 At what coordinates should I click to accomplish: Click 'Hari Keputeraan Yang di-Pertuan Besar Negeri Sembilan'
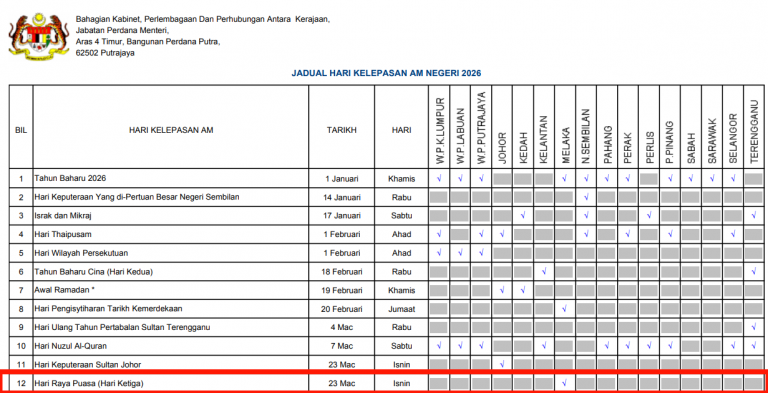point(137,197)
